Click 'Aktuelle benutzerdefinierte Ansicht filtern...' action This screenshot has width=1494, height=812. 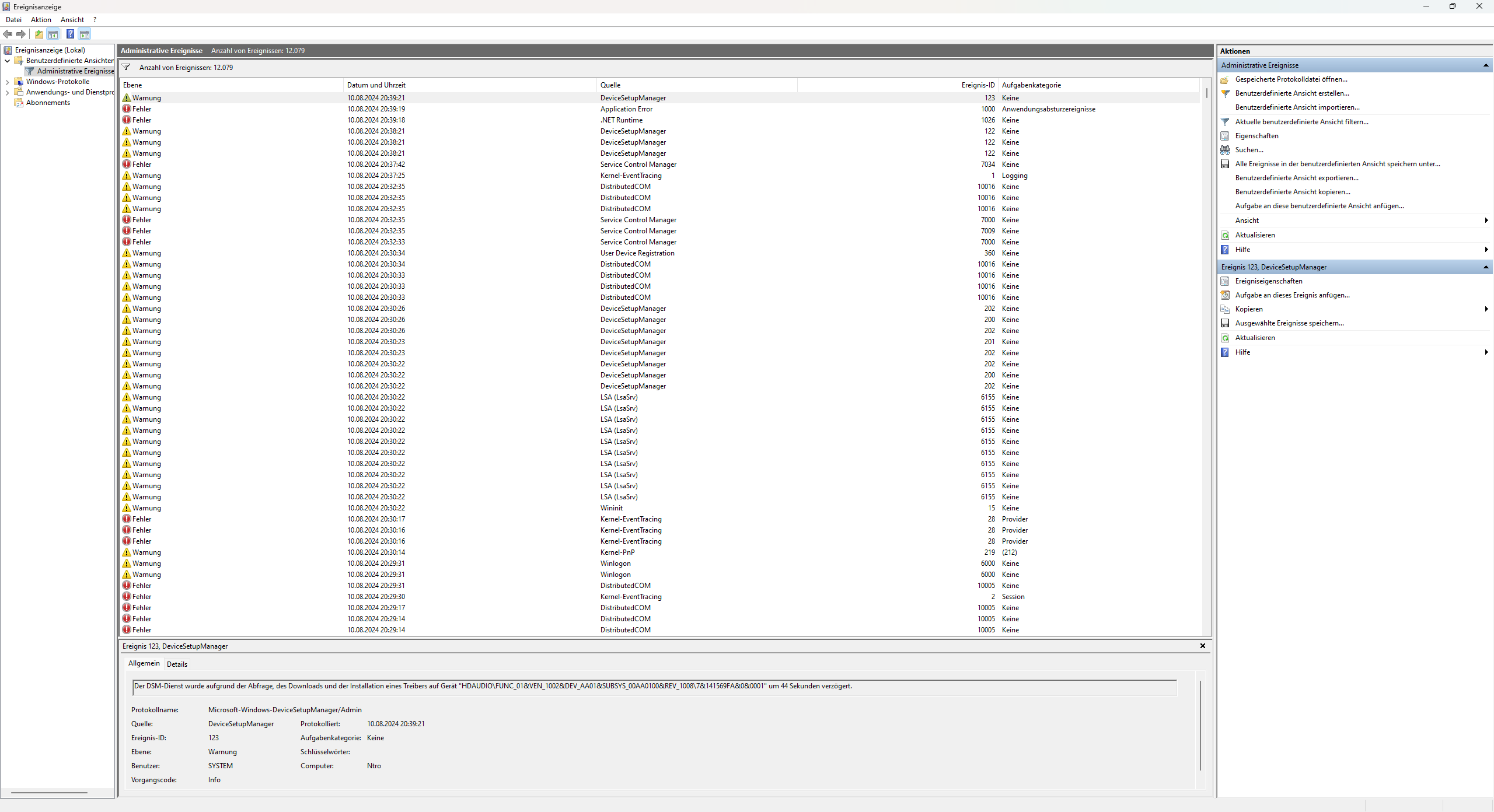(1301, 122)
